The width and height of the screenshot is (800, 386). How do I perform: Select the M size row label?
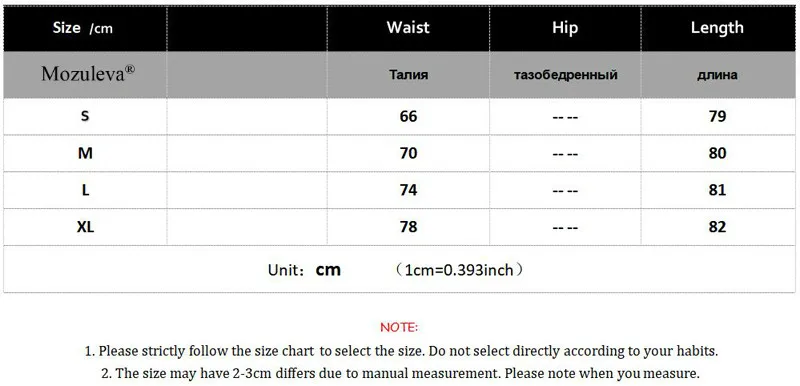[x=85, y=153]
